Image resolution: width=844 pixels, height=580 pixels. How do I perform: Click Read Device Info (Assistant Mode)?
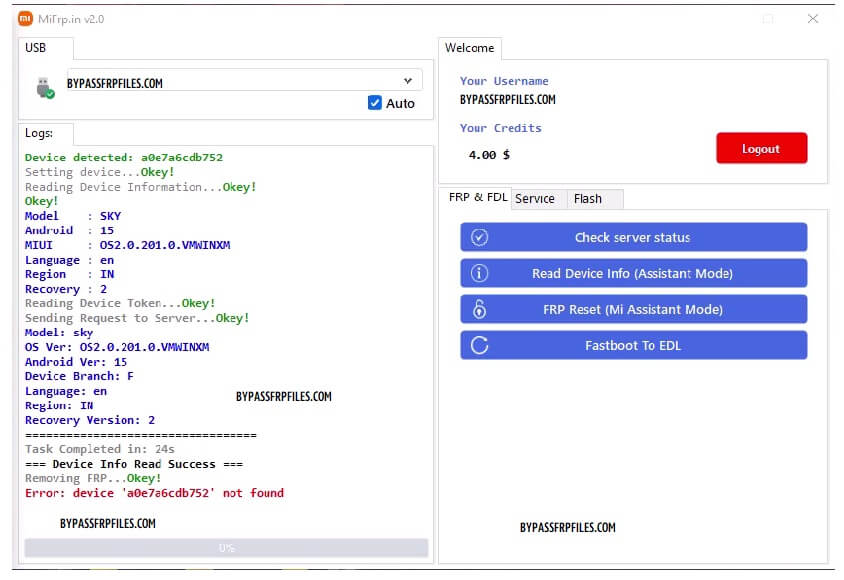(x=634, y=273)
